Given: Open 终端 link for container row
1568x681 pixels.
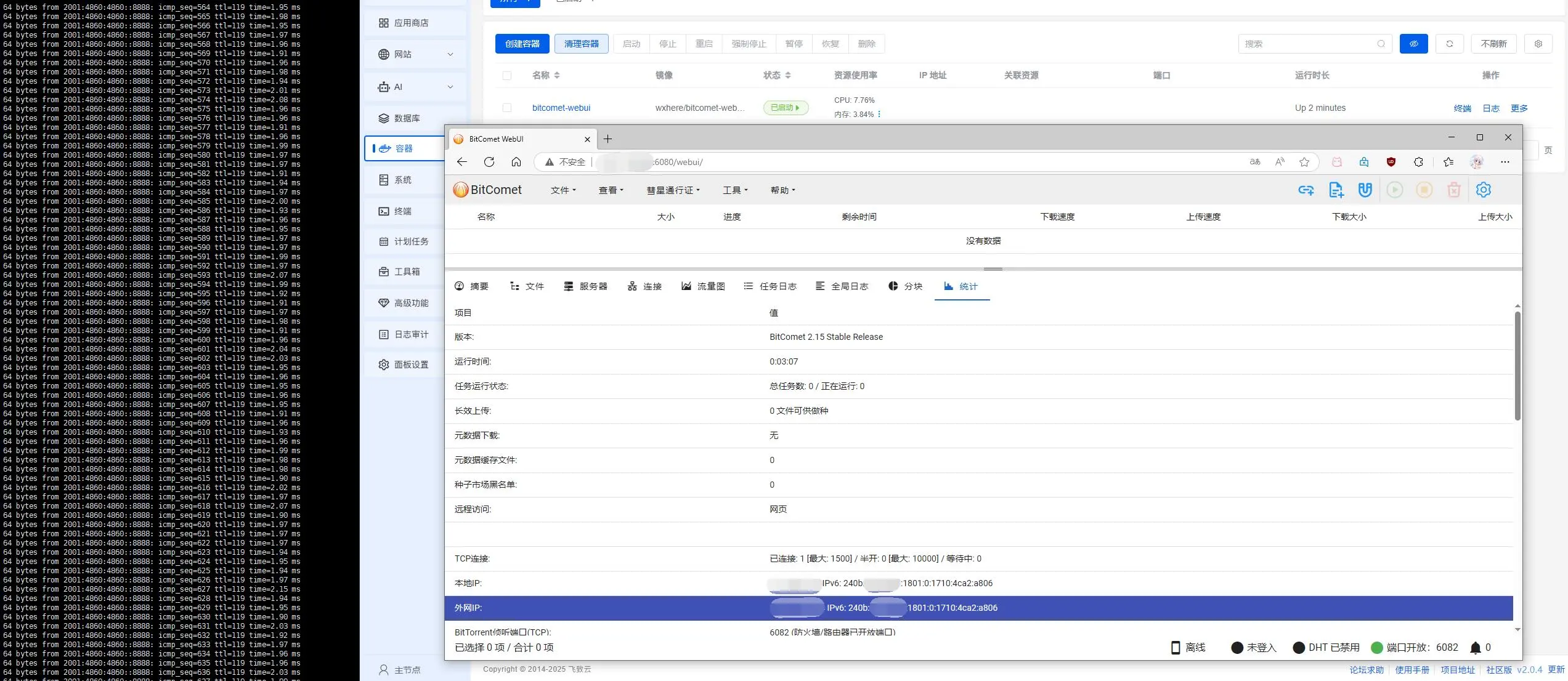Looking at the screenshot, I should 1462,108.
